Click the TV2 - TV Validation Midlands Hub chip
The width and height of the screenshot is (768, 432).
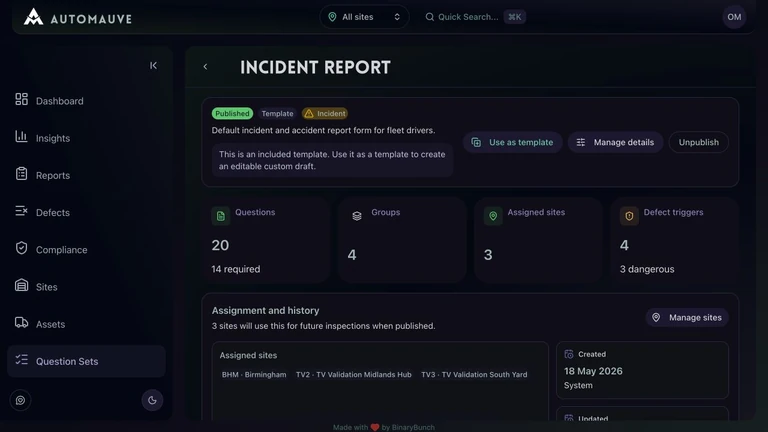point(354,375)
